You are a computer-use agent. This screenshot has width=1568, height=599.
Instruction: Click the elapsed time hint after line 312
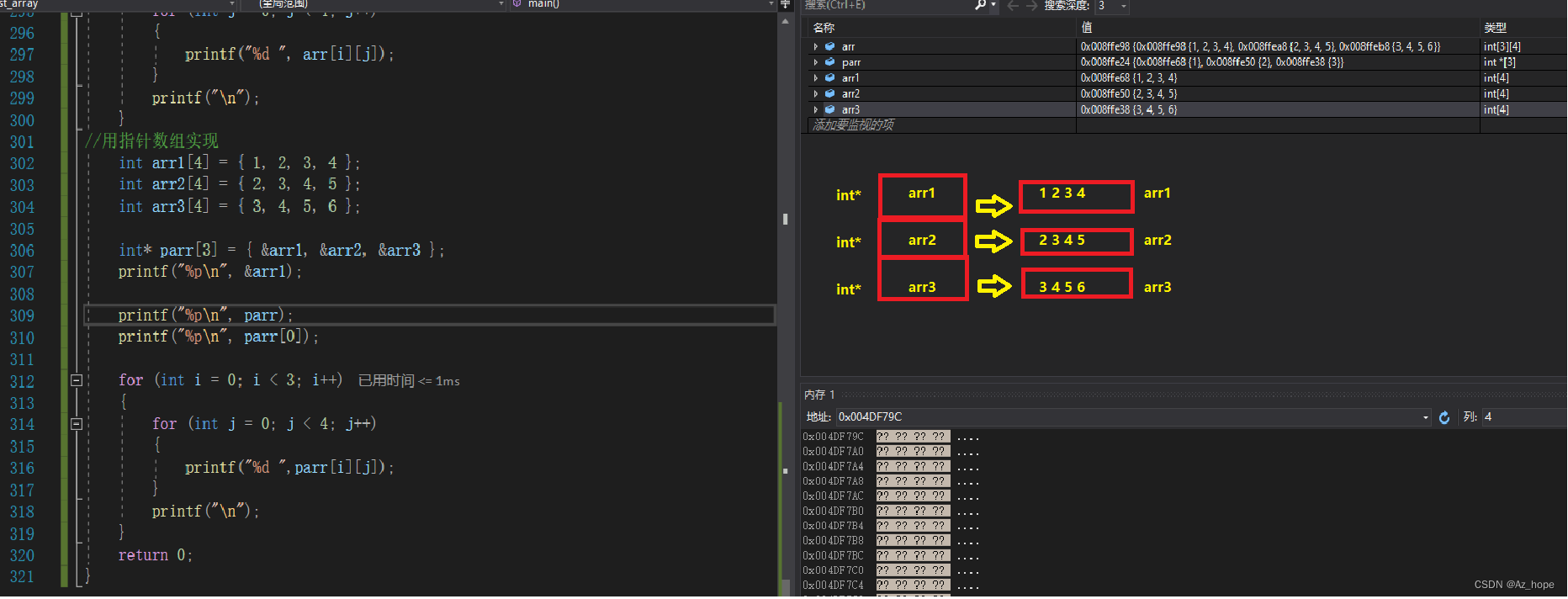click(x=409, y=381)
